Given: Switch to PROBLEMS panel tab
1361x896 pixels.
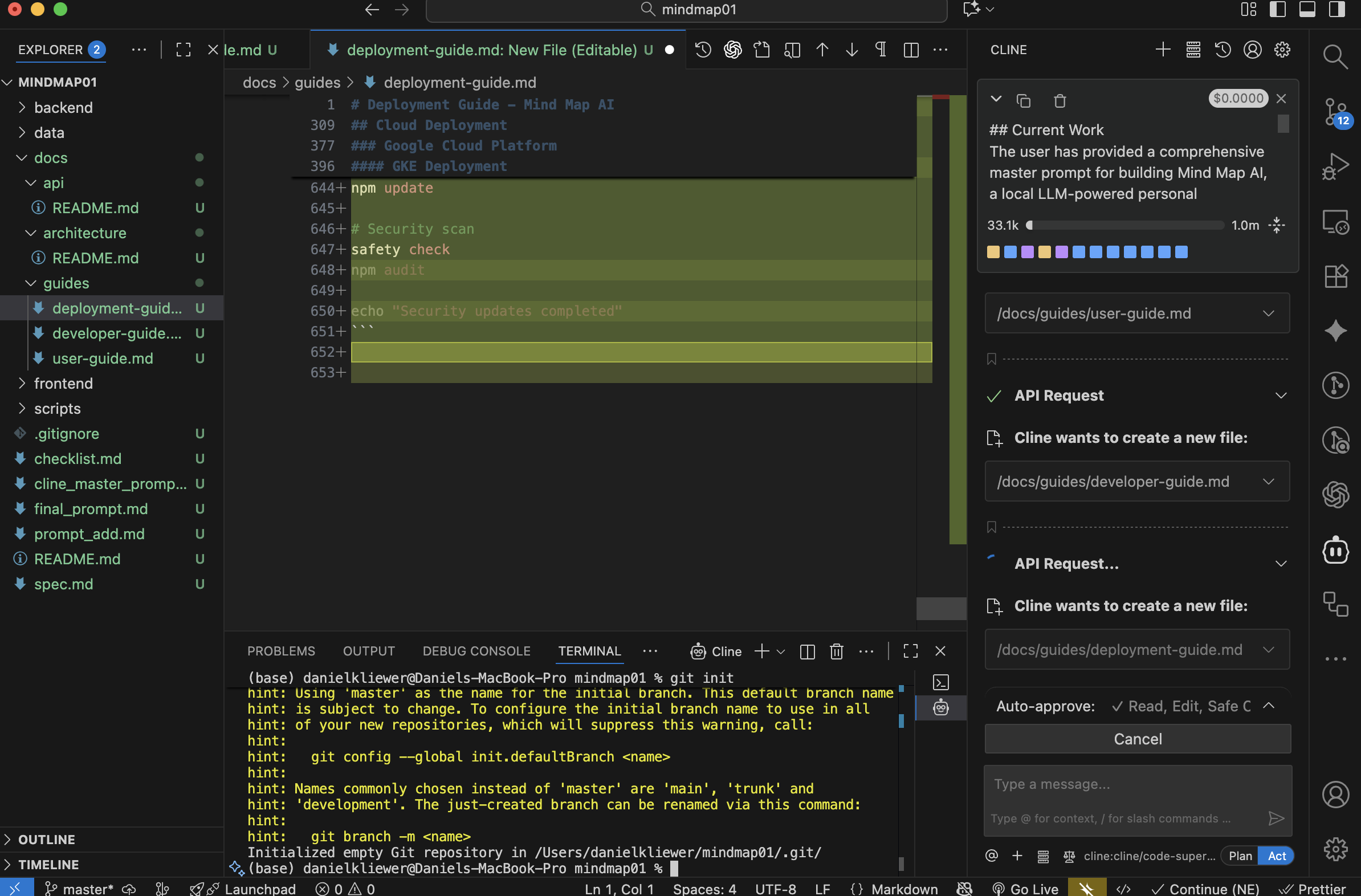Looking at the screenshot, I should click(x=281, y=651).
